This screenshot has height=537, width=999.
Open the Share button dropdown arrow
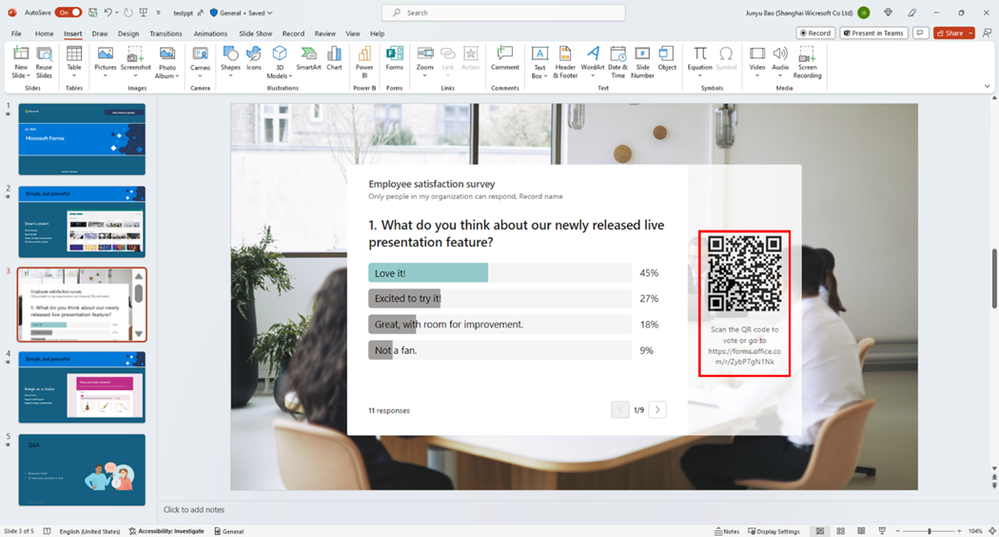[x=970, y=33]
